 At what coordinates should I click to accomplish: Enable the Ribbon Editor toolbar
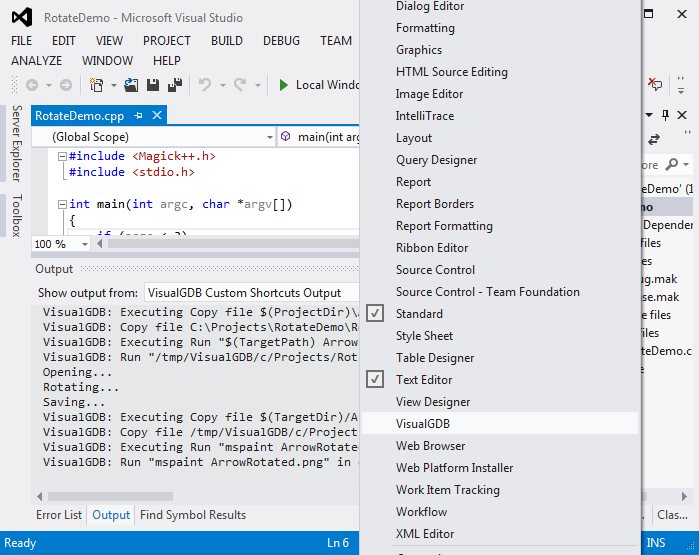(x=500, y=248)
